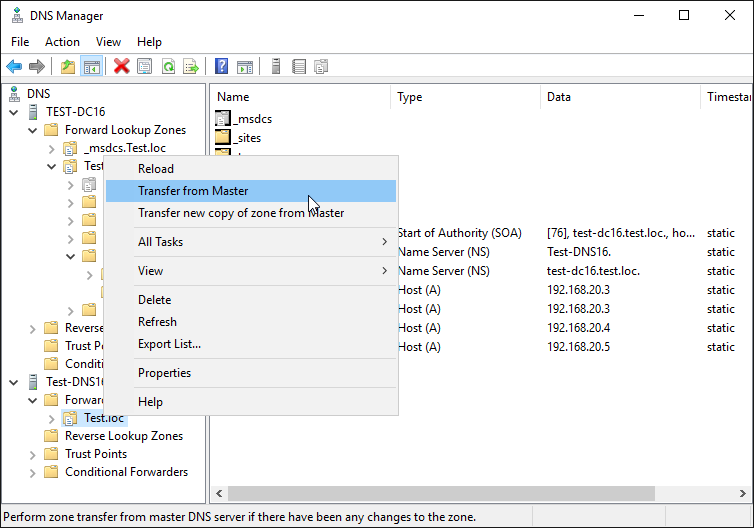Expand Test.loc zone under Test-DNS16
This screenshot has width=754, height=528.
tap(51, 419)
